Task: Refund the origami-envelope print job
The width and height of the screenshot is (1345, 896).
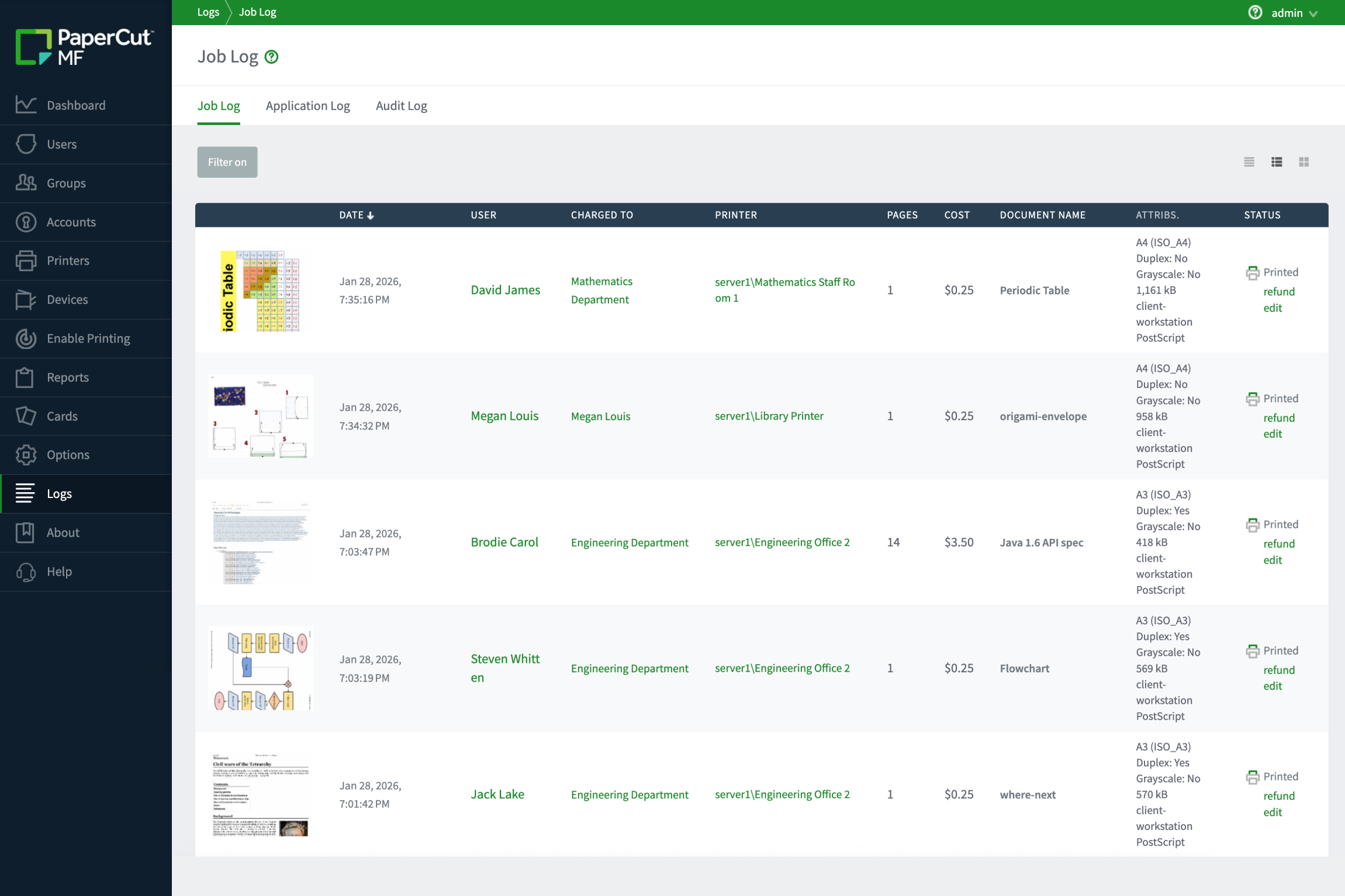Action: (1279, 417)
